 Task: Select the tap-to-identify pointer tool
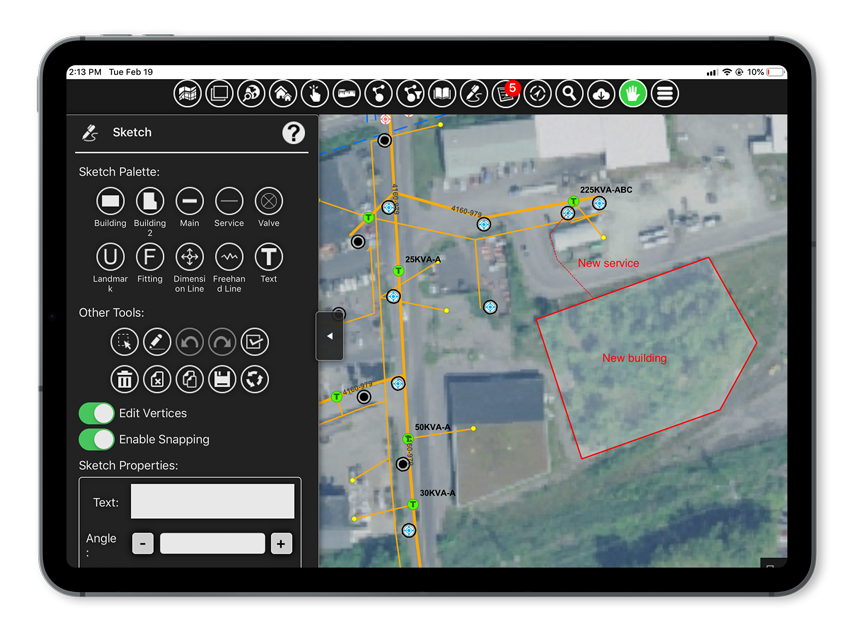point(315,94)
